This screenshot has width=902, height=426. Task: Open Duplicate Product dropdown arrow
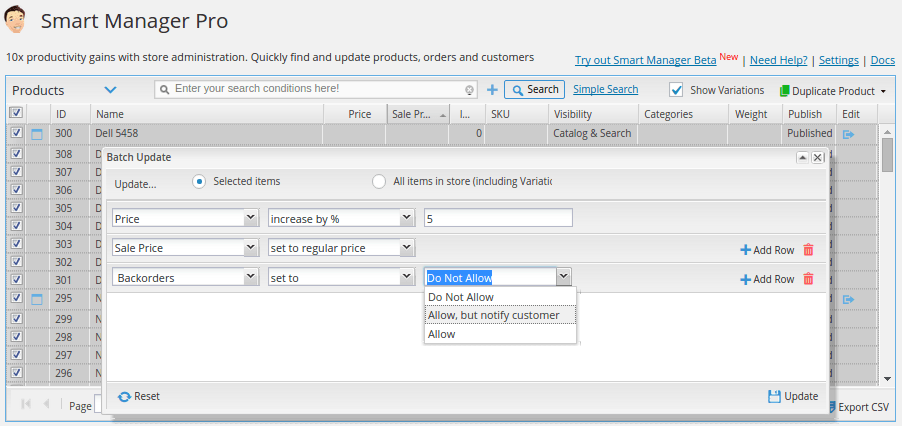[883, 91]
